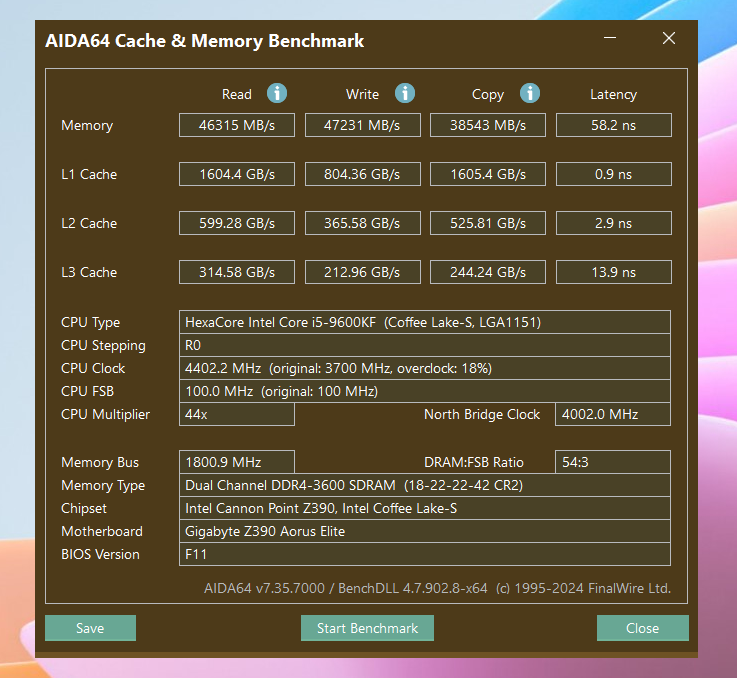The height and width of the screenshot is (678, 737).
Task: Click AIDA64 v7.35.7000 version footer text
Action: pyautogui.click(x=437, y=588)
